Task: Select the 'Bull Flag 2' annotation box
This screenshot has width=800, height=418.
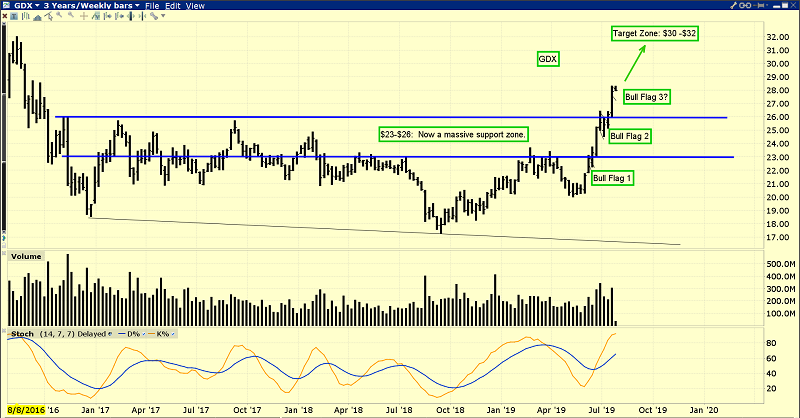Action: point(630,136)
